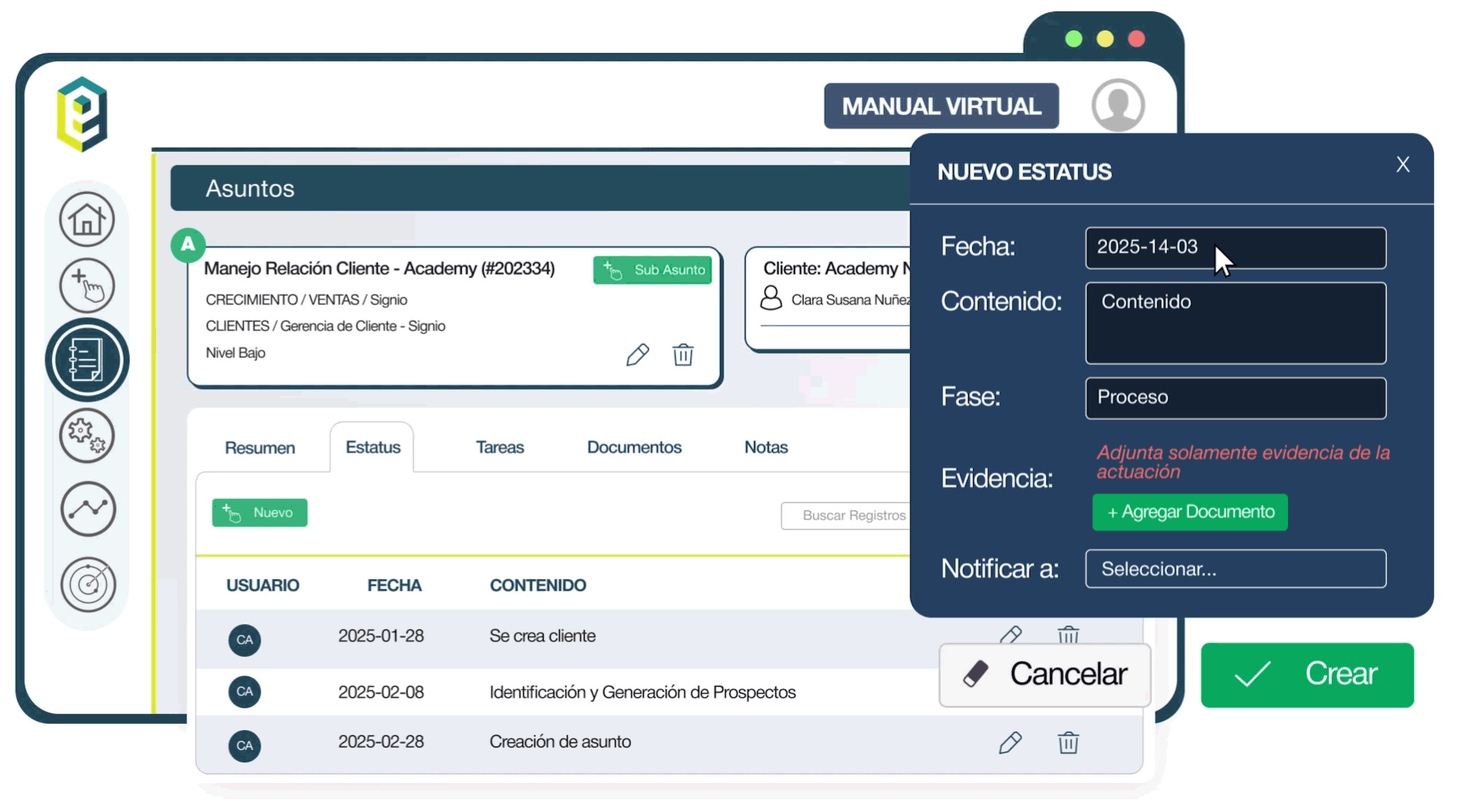Edit the 'Creación de asunto' status row
Screen dimensions: 1480x812
click(x=1010, y=743)
